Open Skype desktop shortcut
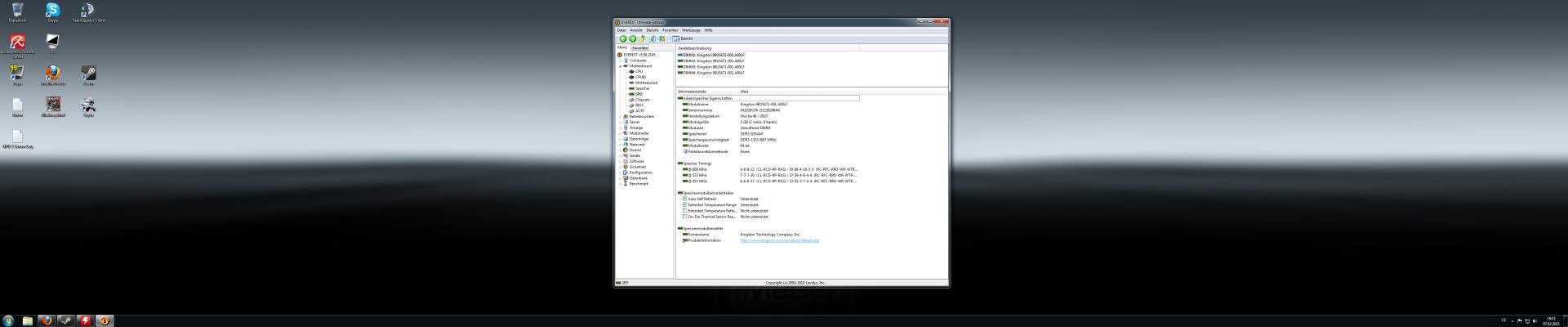The width and height of the screenshot is (1568, 327). pyautogui.click(x=52, y=12)
